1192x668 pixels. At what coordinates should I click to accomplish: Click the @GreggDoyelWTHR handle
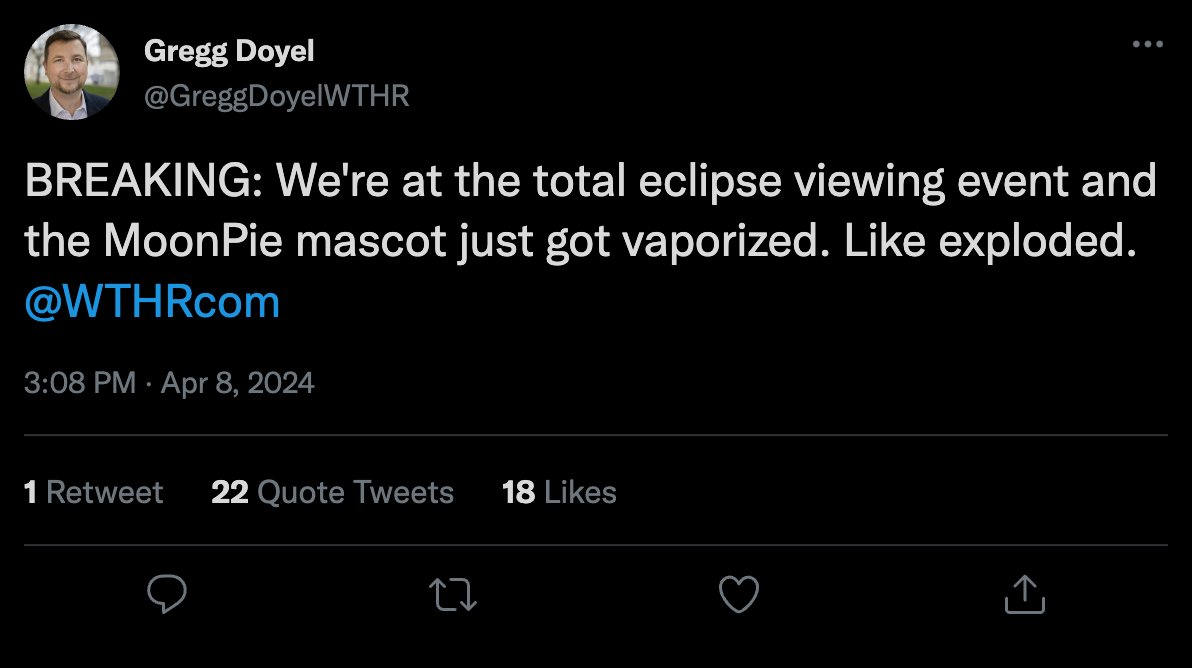pyautogui.click(x=276, y=95)
